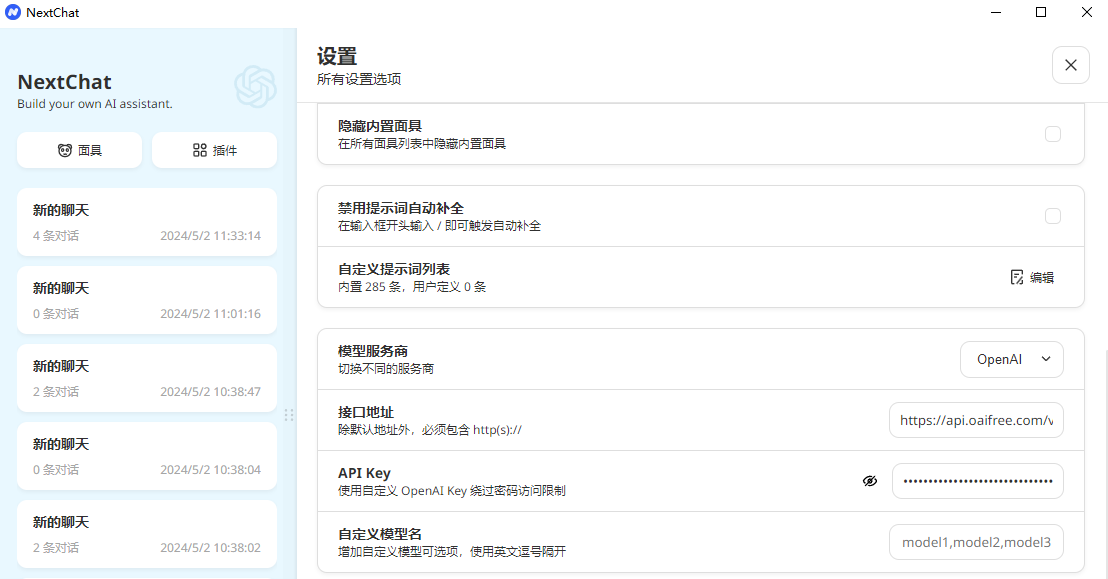
Task: Click the API Key password field
Action: tap(977, 481)
